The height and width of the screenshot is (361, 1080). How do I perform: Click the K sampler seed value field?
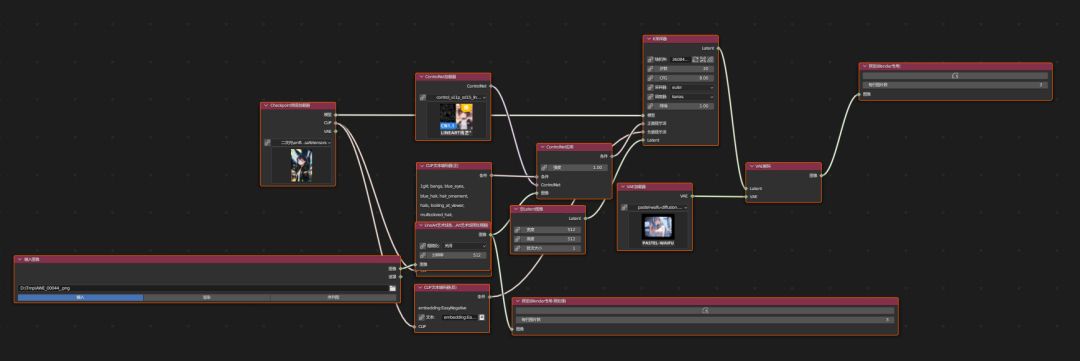pos(680,59)
